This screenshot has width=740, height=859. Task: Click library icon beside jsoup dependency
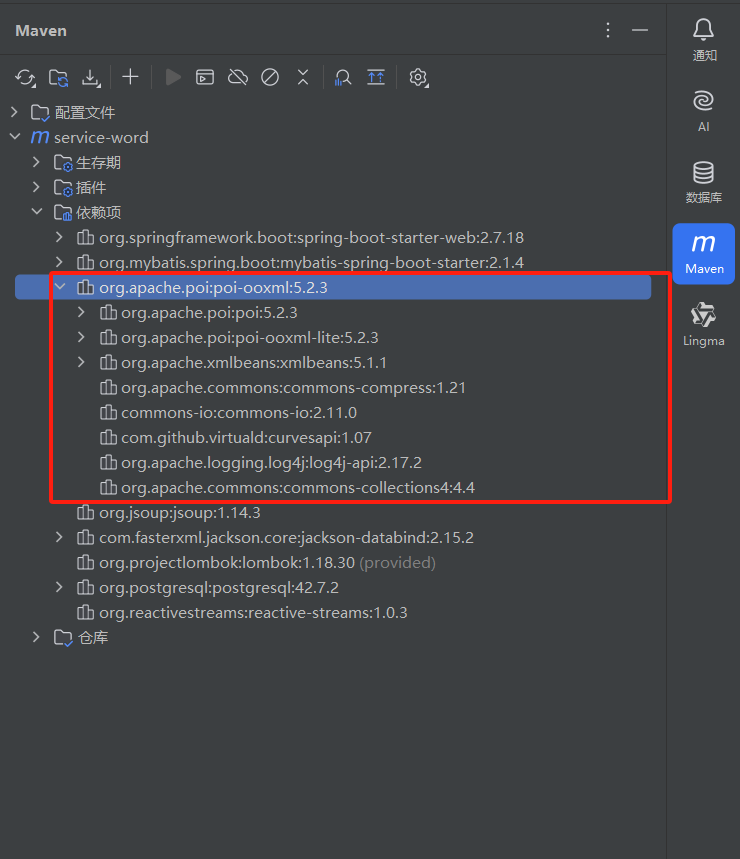coord(85,512)
